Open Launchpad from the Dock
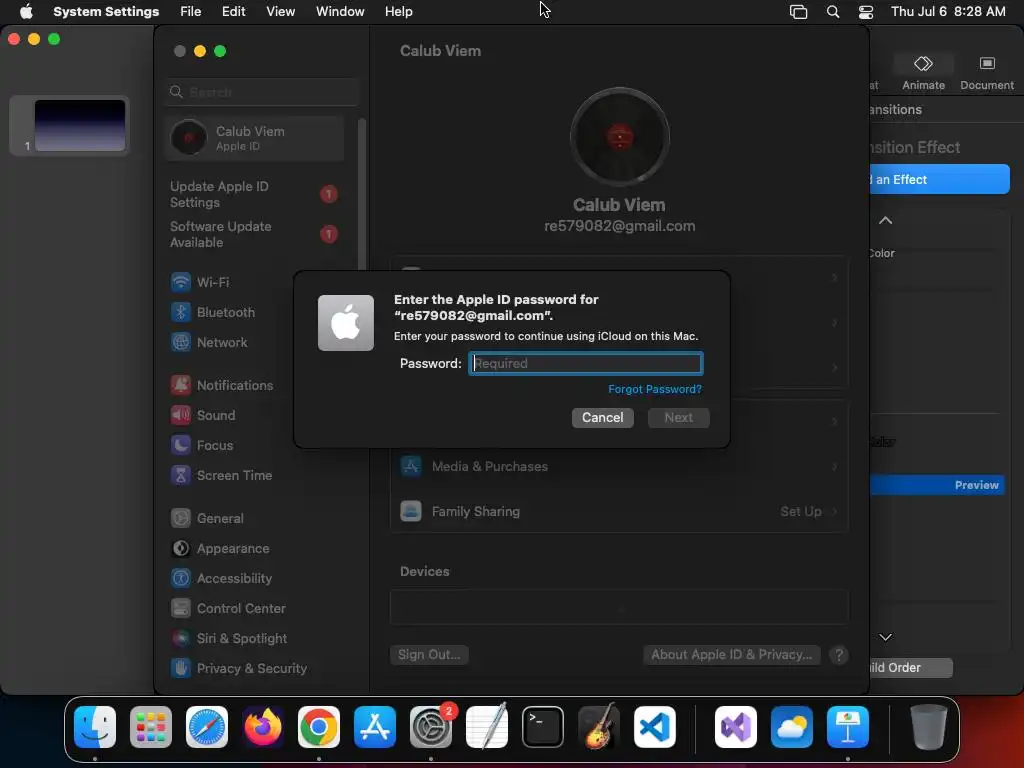The width and height of the screenshot is (1024, 768). click(151, 727)
